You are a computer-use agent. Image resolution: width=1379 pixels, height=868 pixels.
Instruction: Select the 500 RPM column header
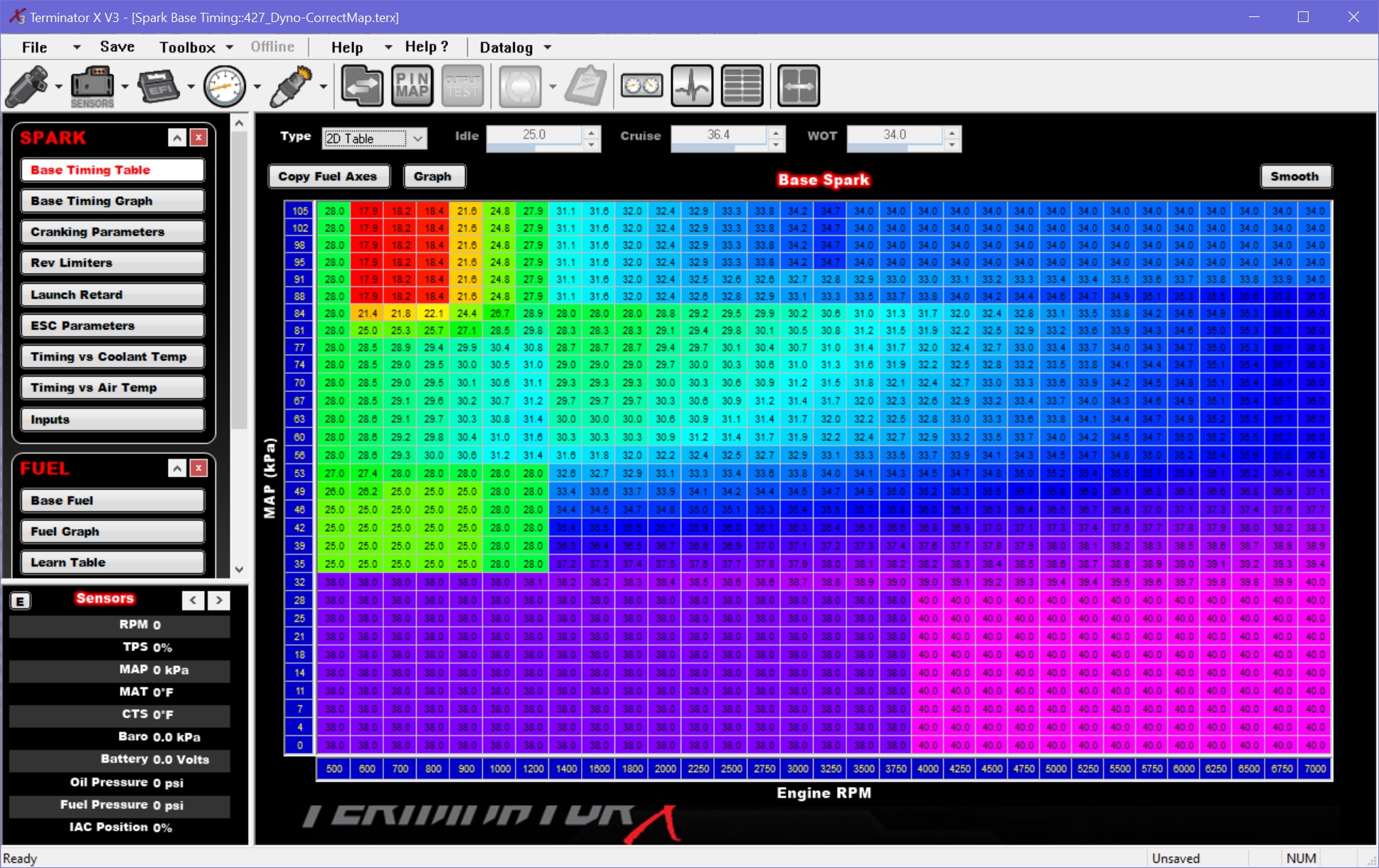[334, 768]
